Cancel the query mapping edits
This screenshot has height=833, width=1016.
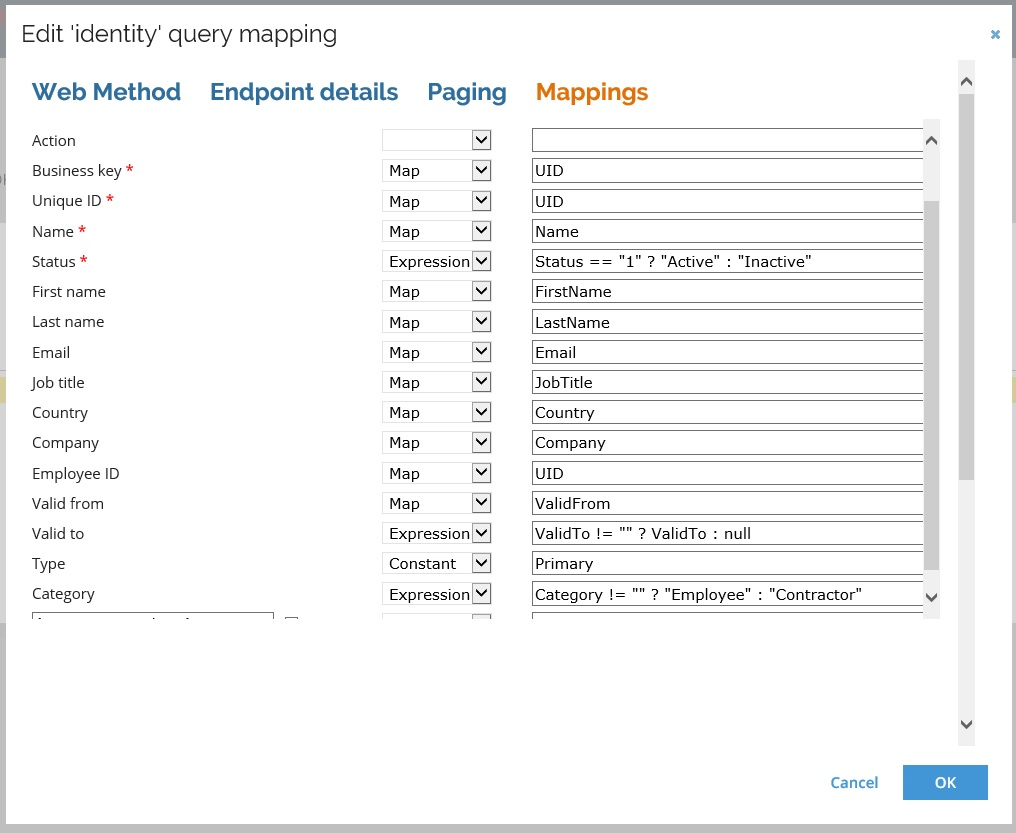[x=854, y=782]
